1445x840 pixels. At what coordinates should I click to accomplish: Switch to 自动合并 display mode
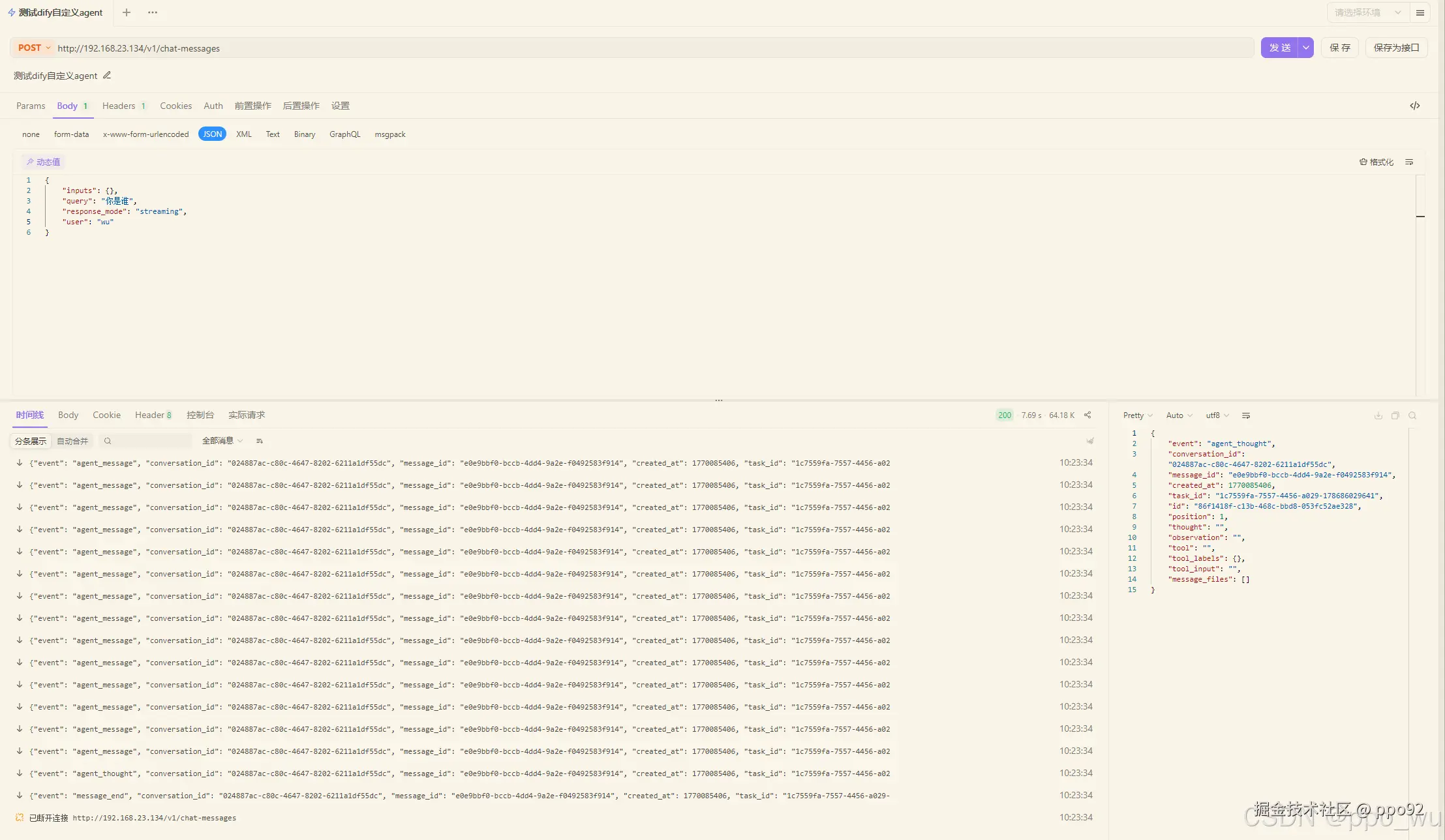[x=72, y=441]
